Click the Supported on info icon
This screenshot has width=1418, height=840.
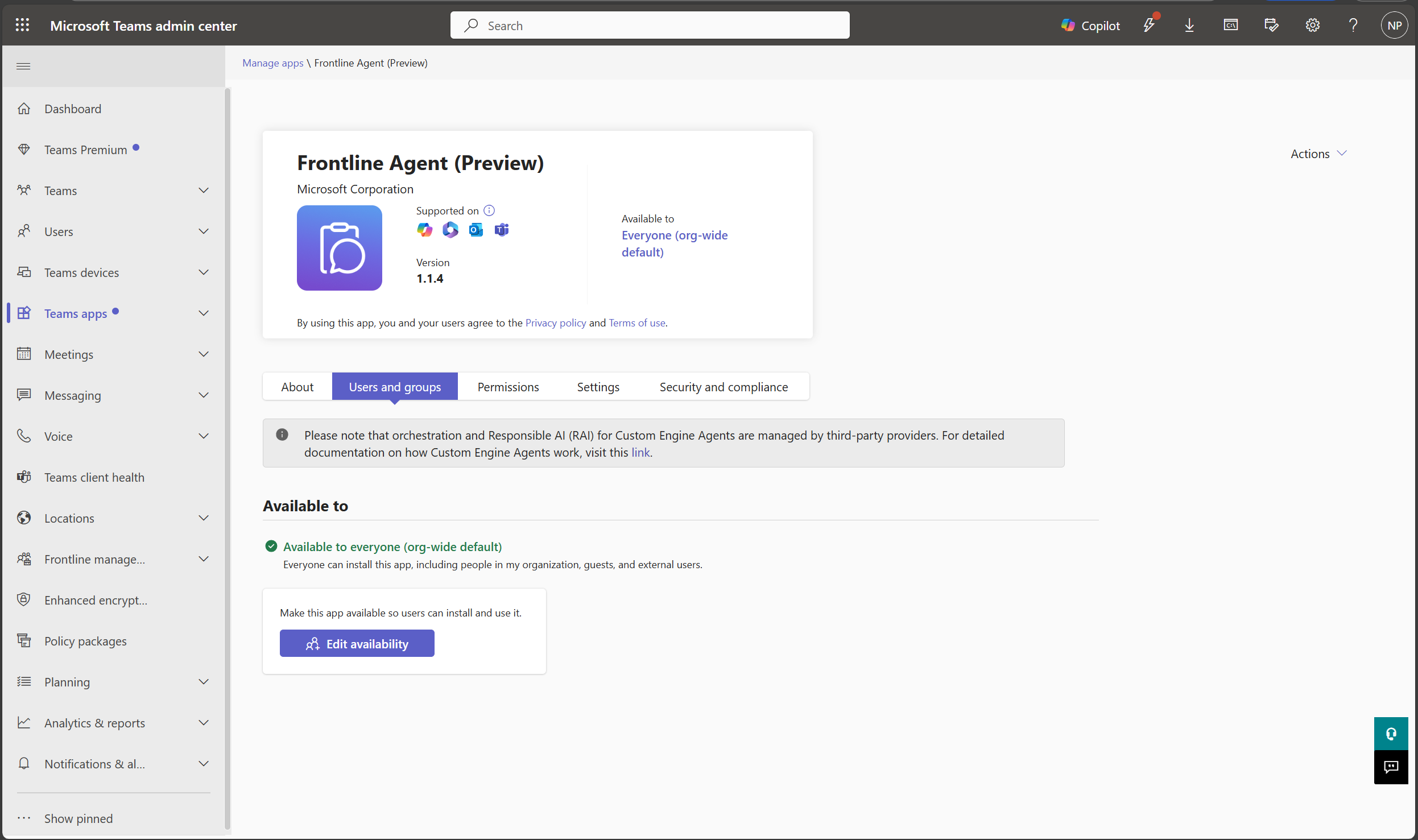(489, 211)
